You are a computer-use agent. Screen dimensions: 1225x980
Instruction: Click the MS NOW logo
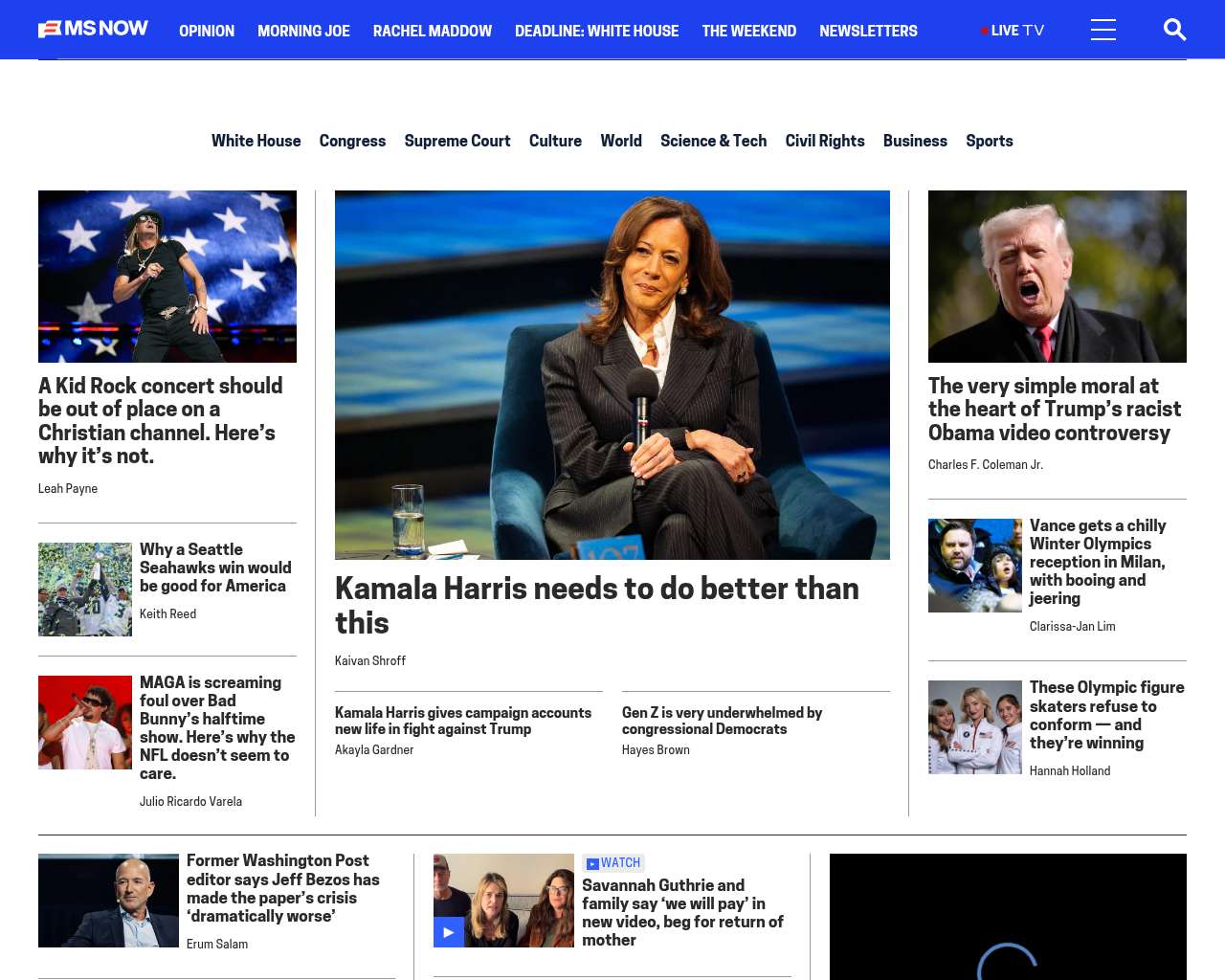pos(93,29)
